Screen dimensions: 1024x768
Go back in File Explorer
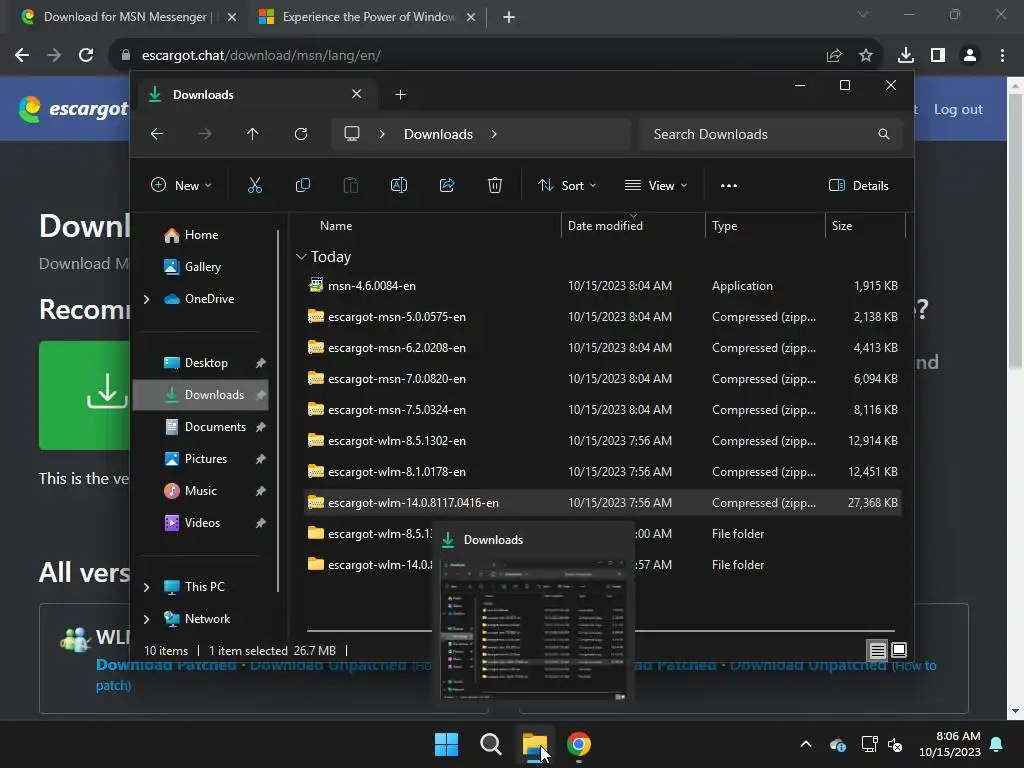point(157,134)
